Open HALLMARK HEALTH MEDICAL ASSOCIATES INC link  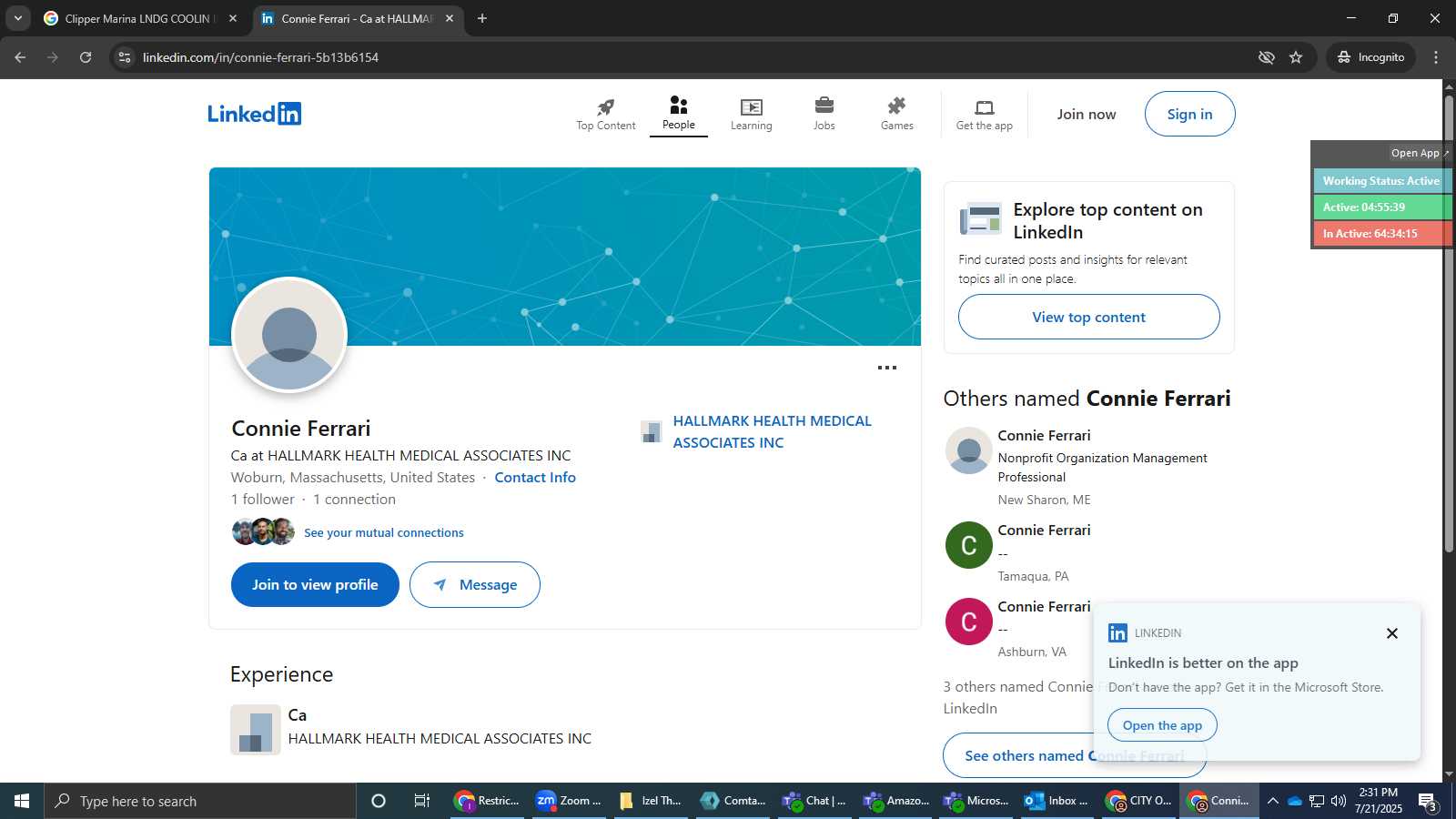click(x=772, y=431)
